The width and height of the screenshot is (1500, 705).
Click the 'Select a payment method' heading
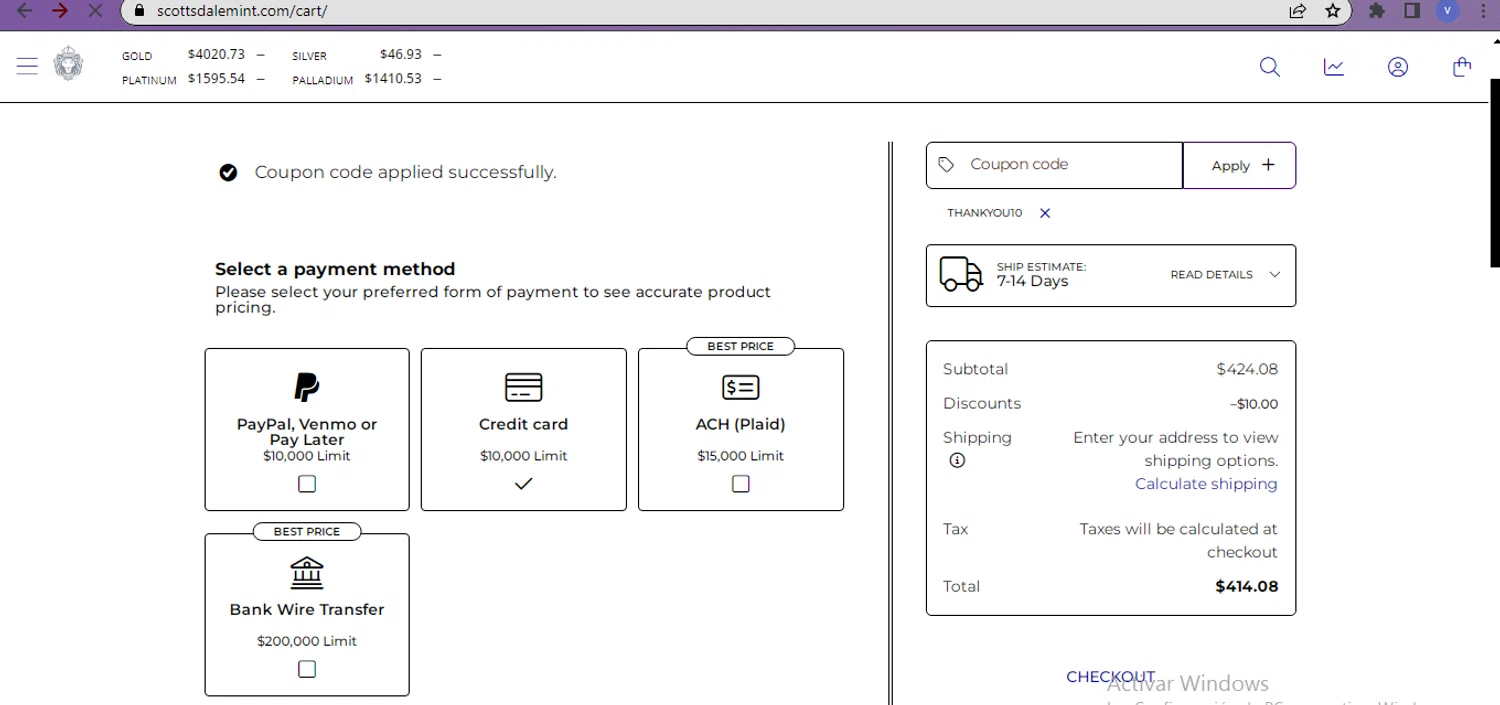(x=335, y=269)
